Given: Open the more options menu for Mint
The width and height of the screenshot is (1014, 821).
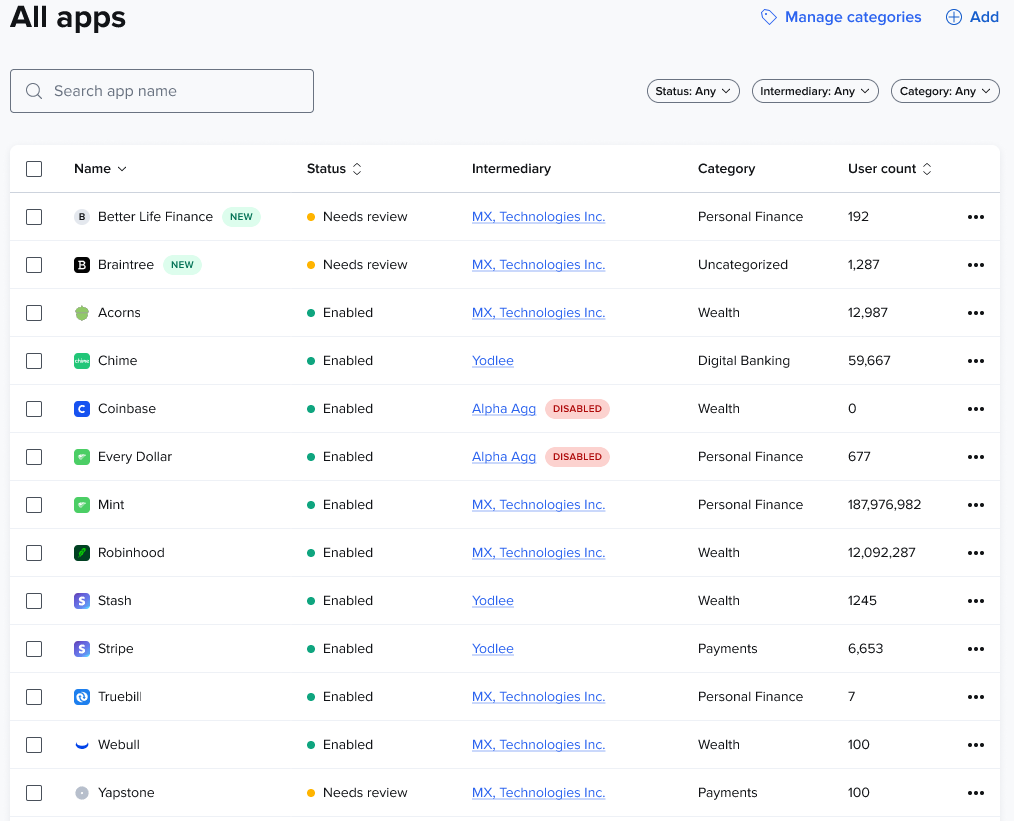Looking at the screenshot, I should pos(975,505).
